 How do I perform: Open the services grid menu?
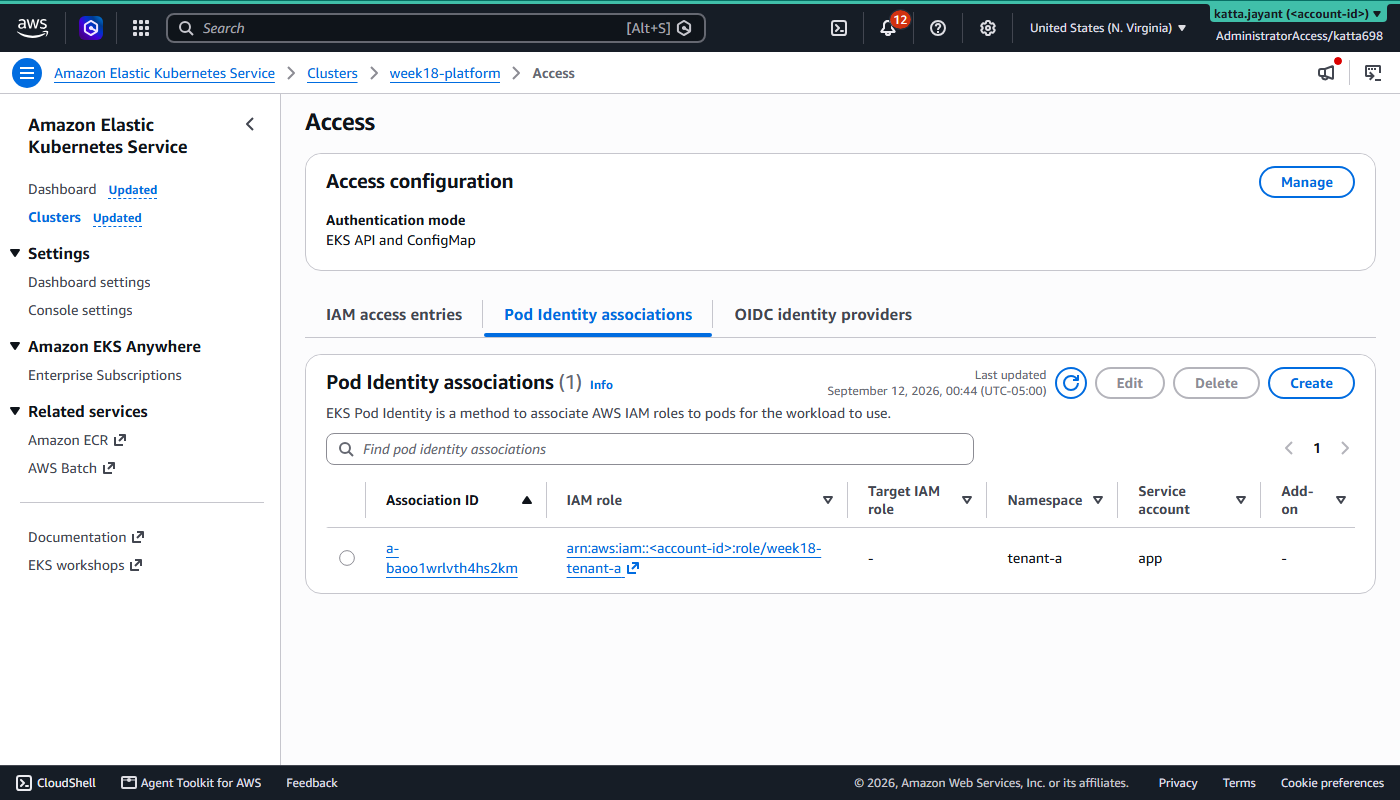pos(141,28)
